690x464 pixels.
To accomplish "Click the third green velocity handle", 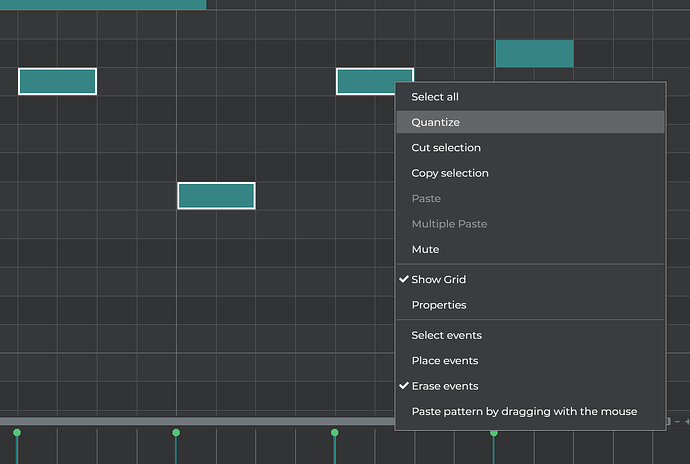I will point(334,433).
